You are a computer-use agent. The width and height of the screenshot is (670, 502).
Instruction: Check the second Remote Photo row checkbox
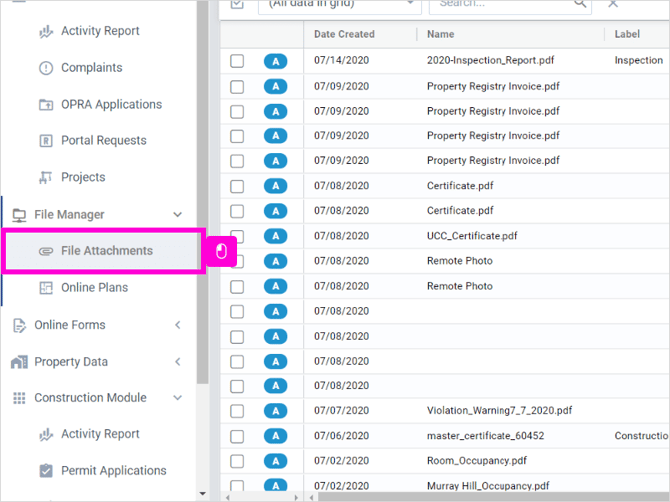point(237,286)
